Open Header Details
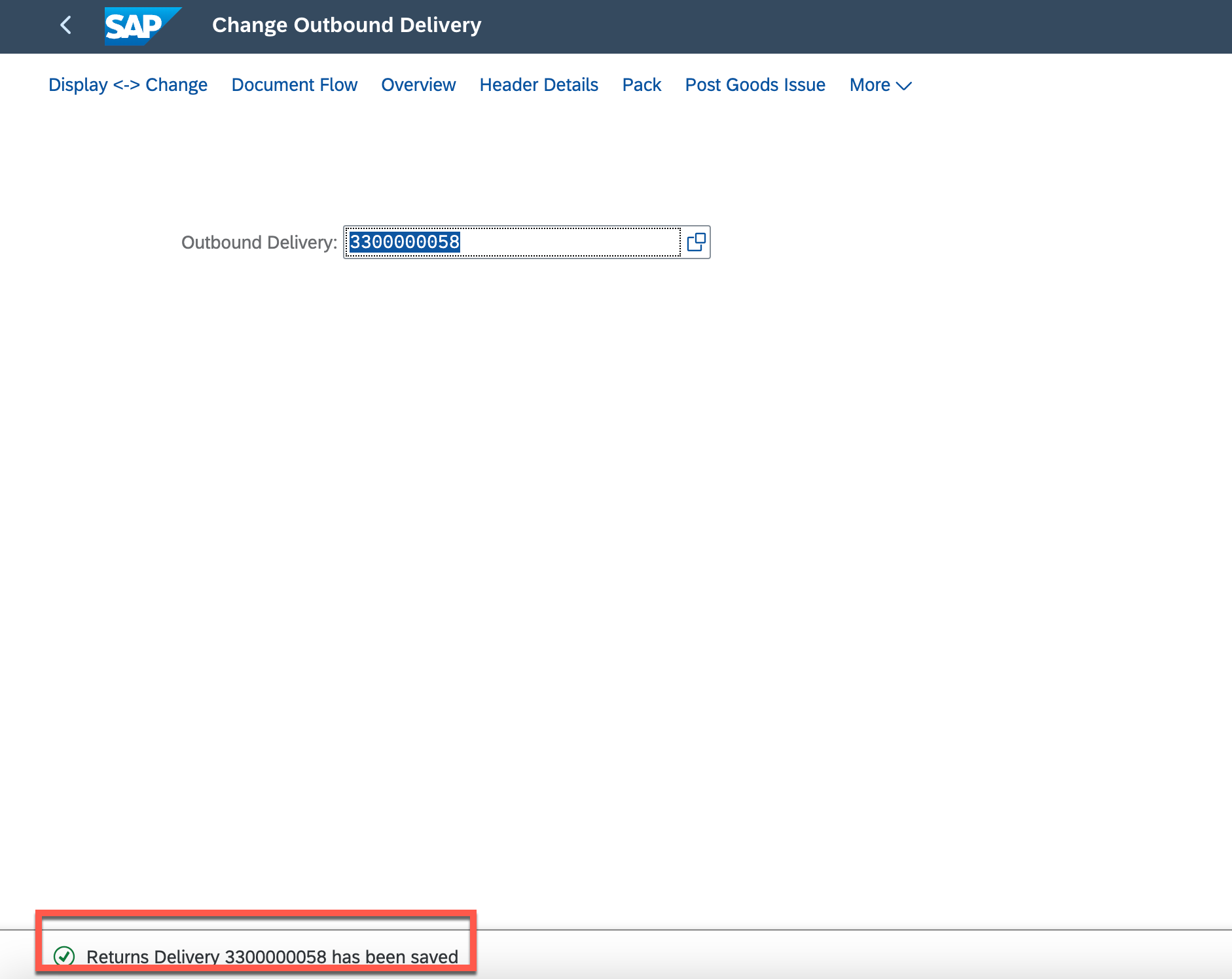 538,85
